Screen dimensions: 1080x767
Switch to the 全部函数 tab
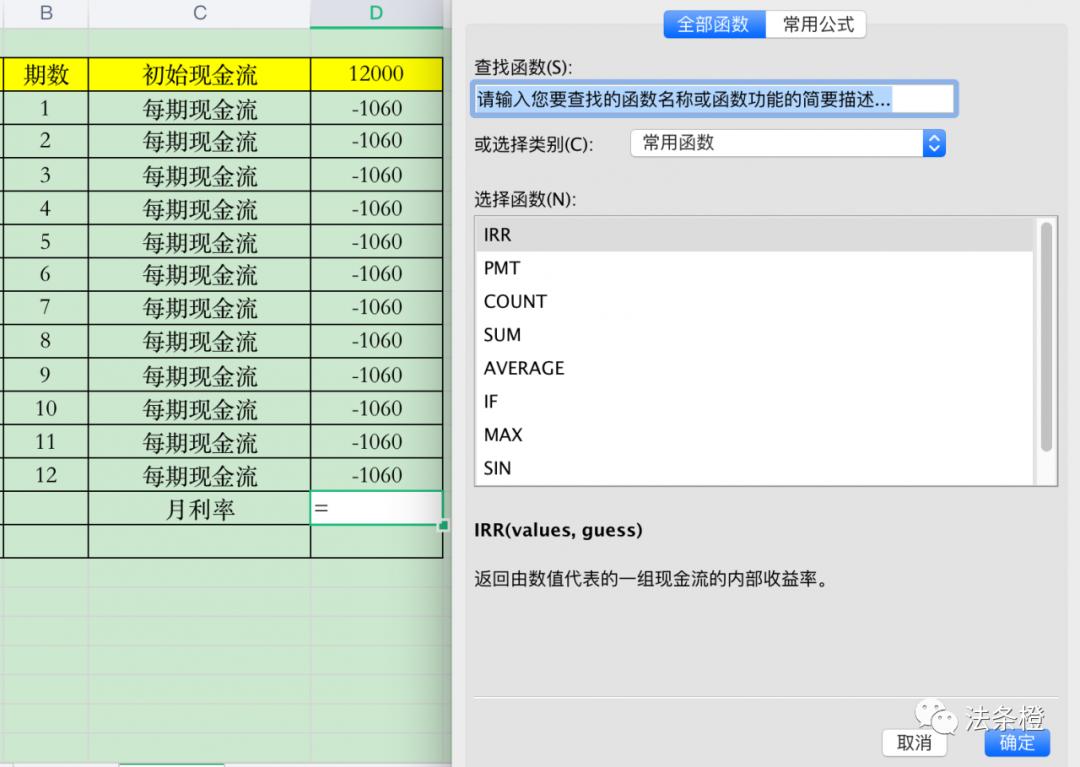714,24
